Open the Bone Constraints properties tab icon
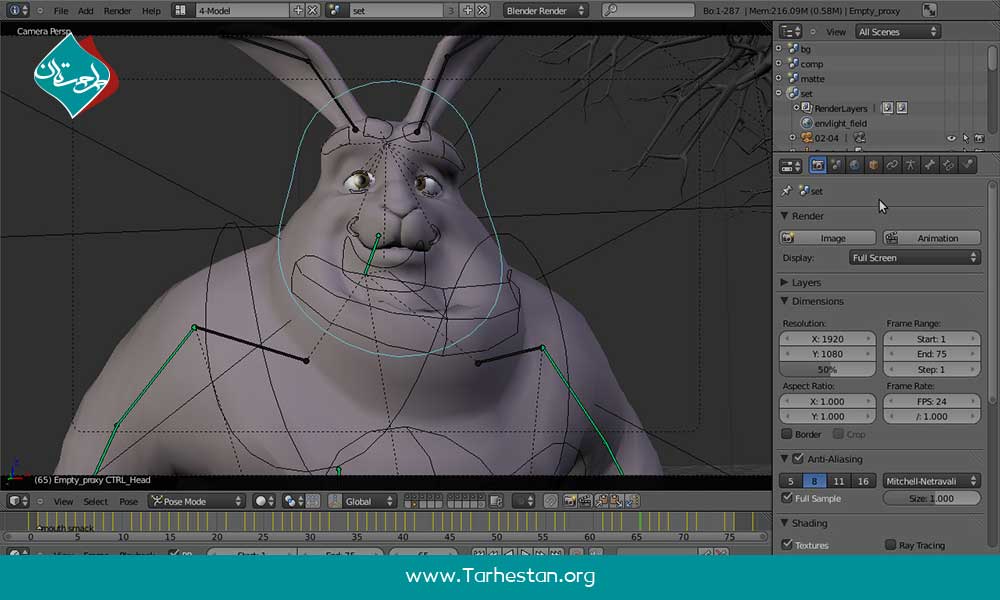 pos(949,166)
